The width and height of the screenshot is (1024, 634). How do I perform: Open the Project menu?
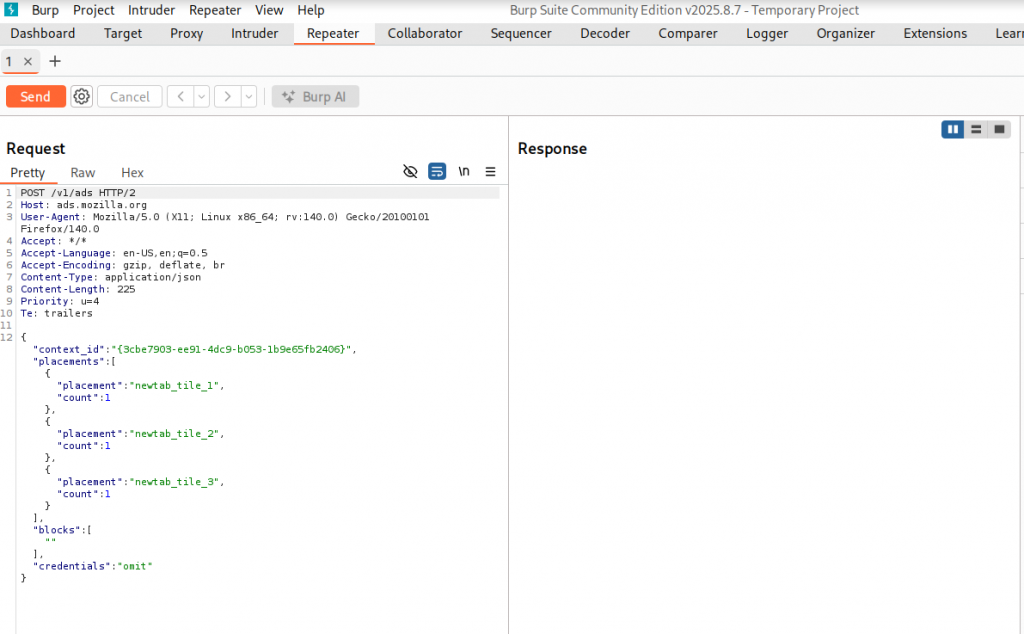pyautogui.click(x=93, y=10)
